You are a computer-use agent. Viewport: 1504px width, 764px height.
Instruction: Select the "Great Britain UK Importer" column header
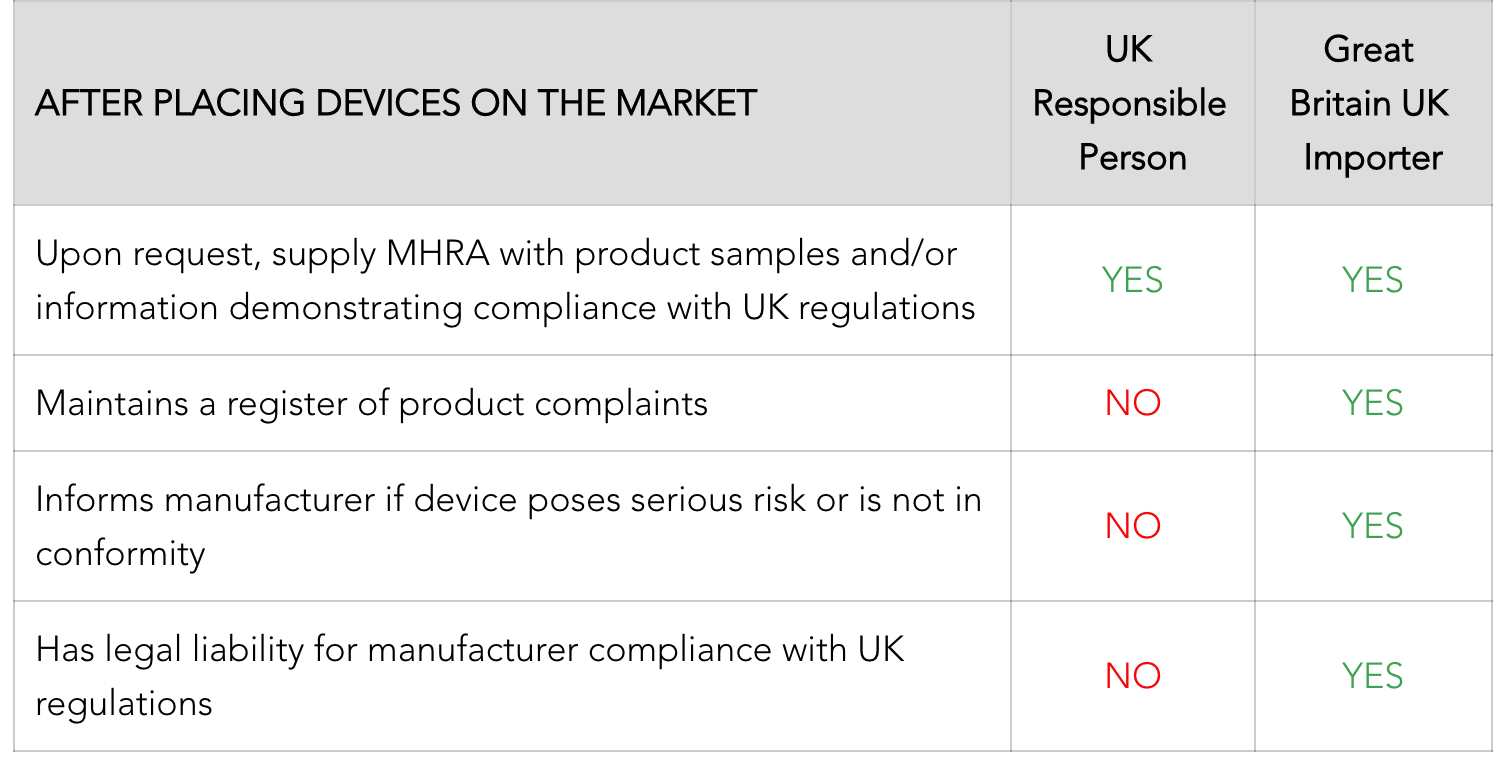[1370, 104]
